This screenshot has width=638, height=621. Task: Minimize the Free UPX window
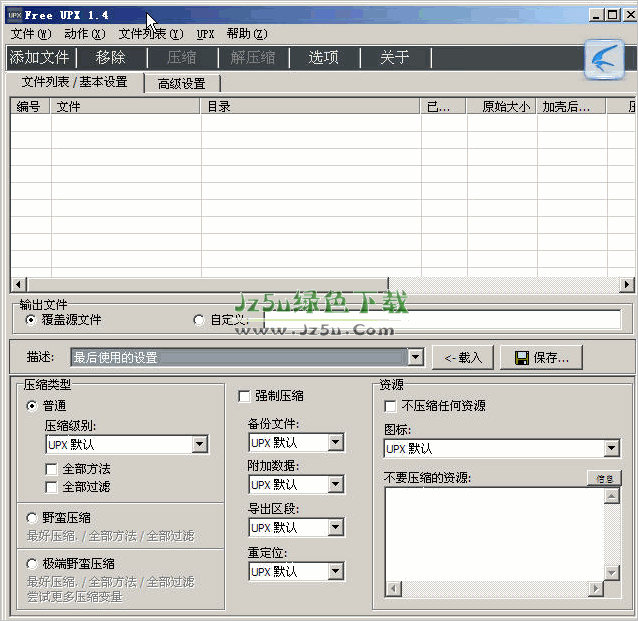[596, 15]
